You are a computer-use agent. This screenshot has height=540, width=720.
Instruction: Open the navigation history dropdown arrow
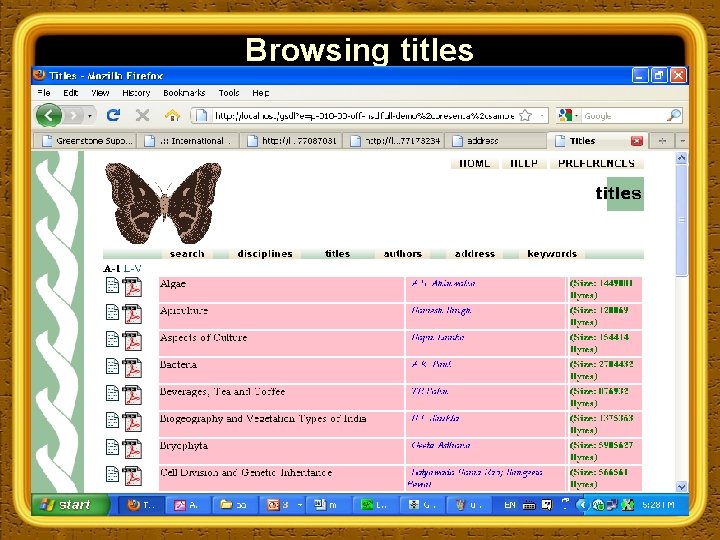click(x=89, y=116)
